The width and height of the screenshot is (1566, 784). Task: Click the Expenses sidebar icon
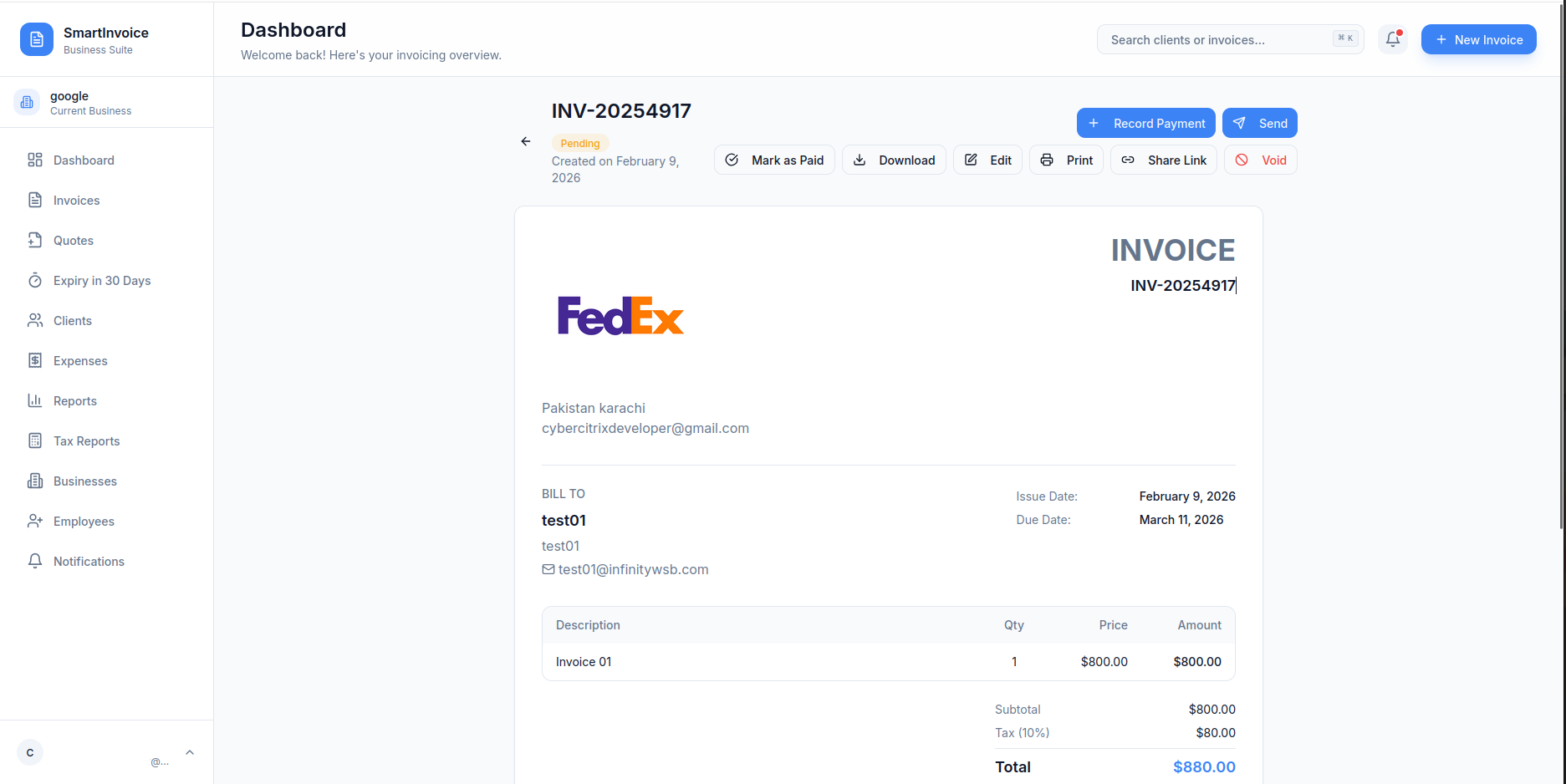pyautogui.click(x=35, y=360)
